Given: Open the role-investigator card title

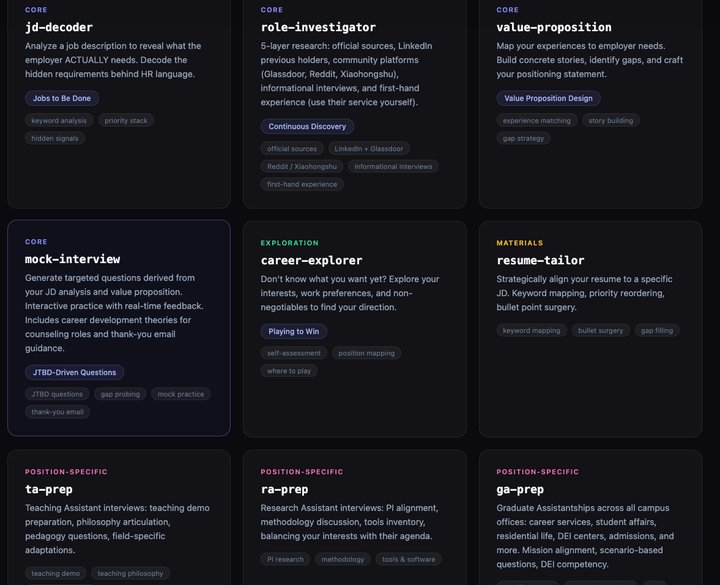Looking at the screenshot, I should 318,28.
